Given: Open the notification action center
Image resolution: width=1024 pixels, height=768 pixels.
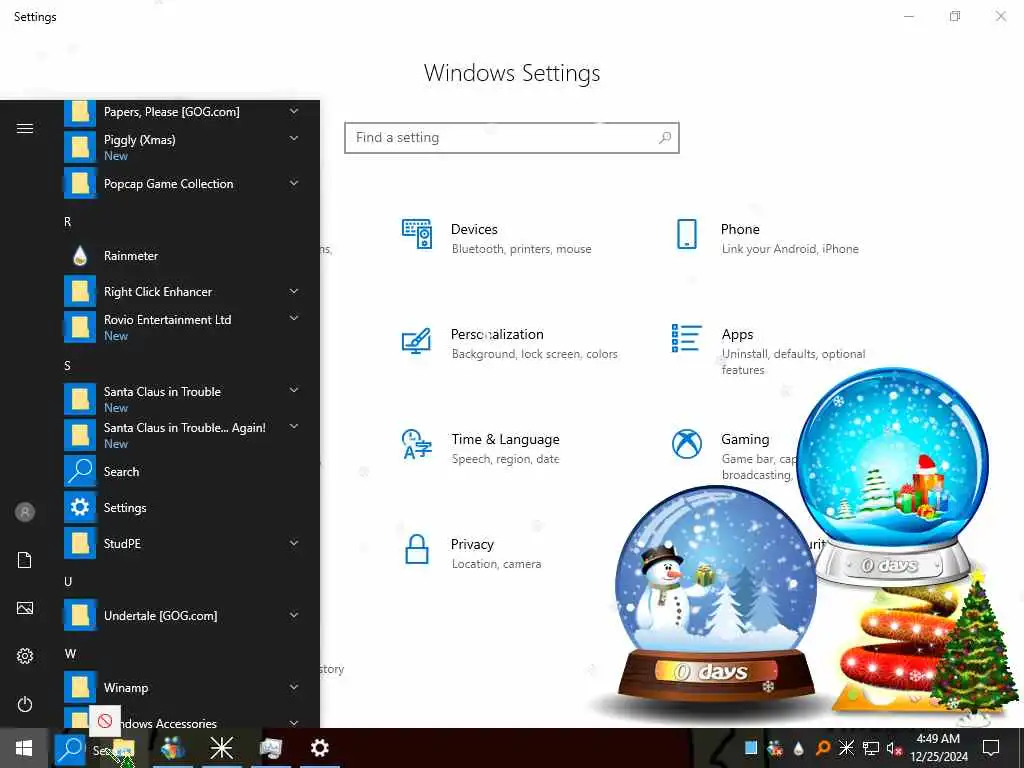Looking at the screenshot, I should coord(991,748).
